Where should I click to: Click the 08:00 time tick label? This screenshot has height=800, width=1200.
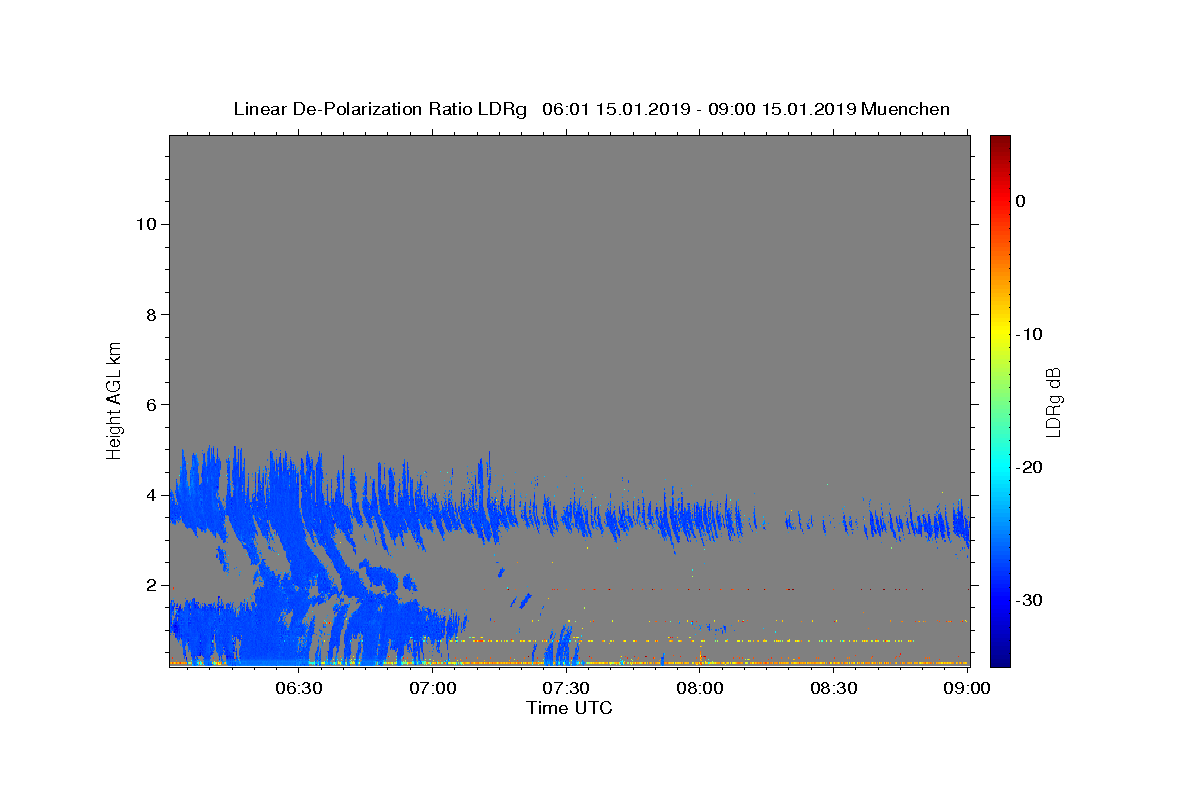(x=700, y=688)
